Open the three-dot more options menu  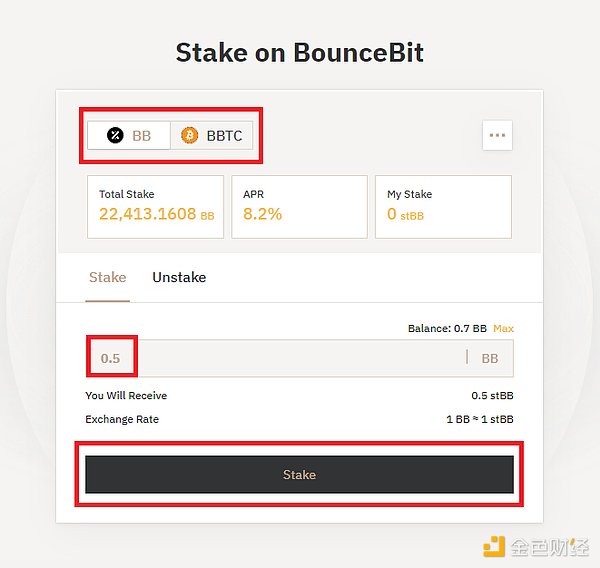point(497,135)
